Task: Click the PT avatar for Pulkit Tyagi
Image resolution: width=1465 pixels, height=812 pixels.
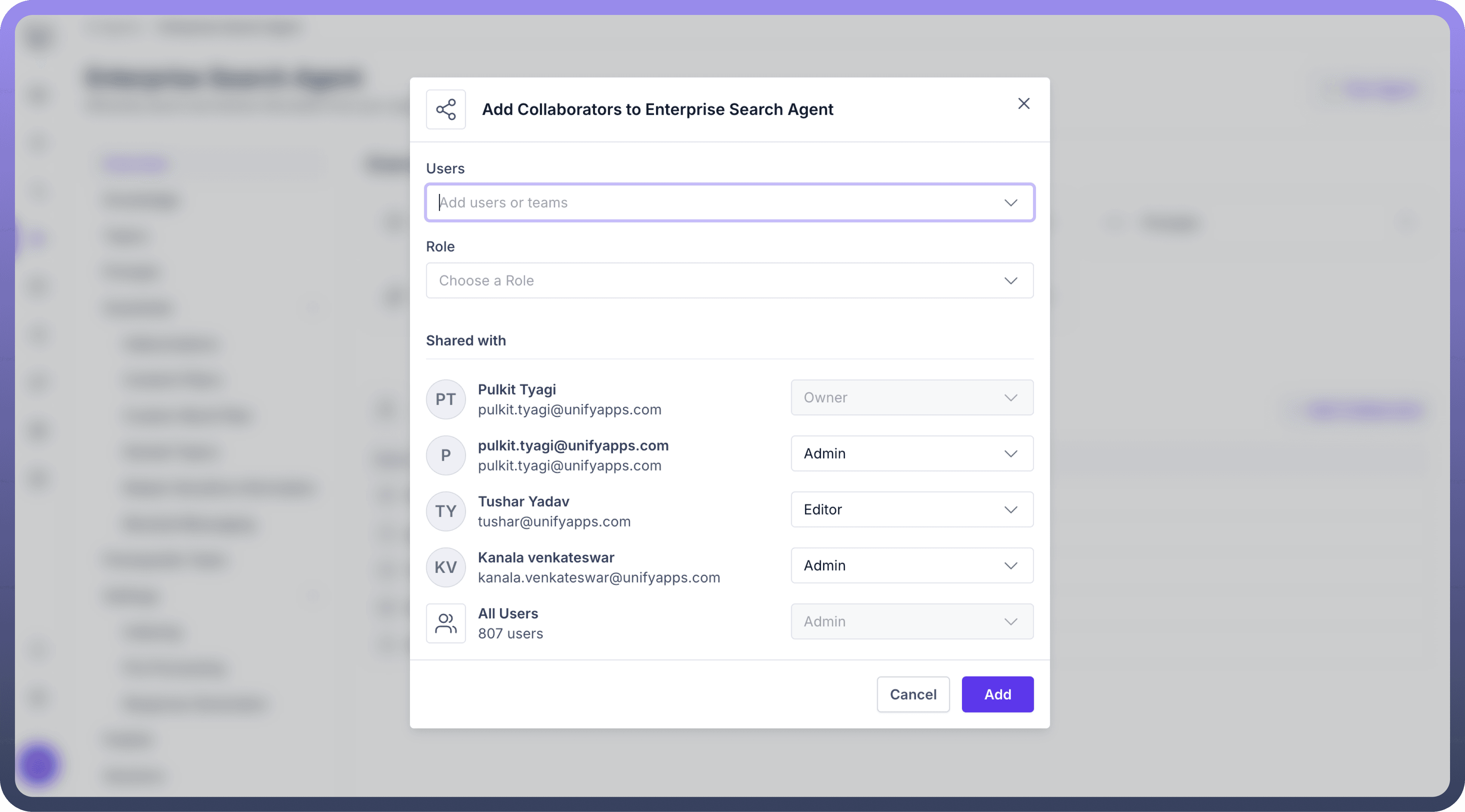Action: [445, 399]
